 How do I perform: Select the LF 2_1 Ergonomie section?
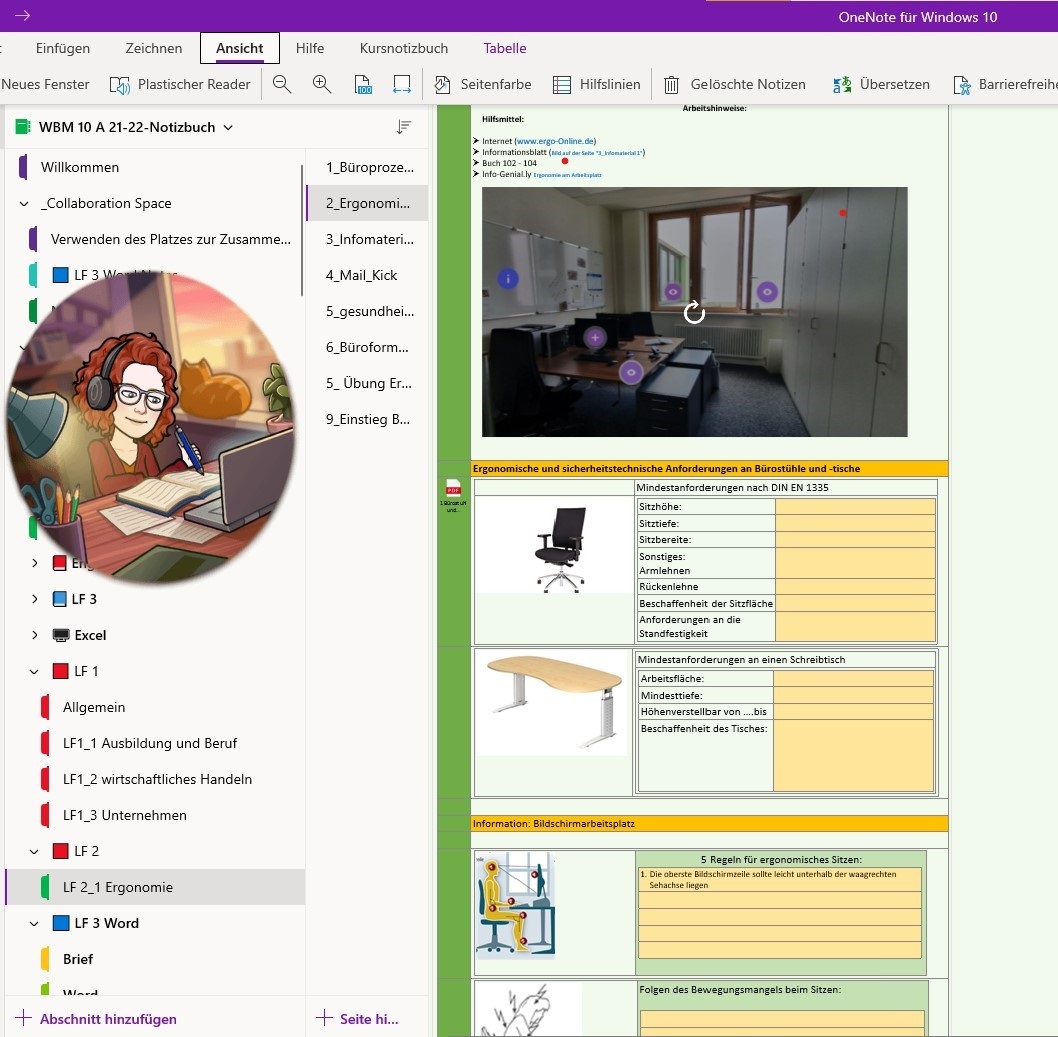click(155, 887)
